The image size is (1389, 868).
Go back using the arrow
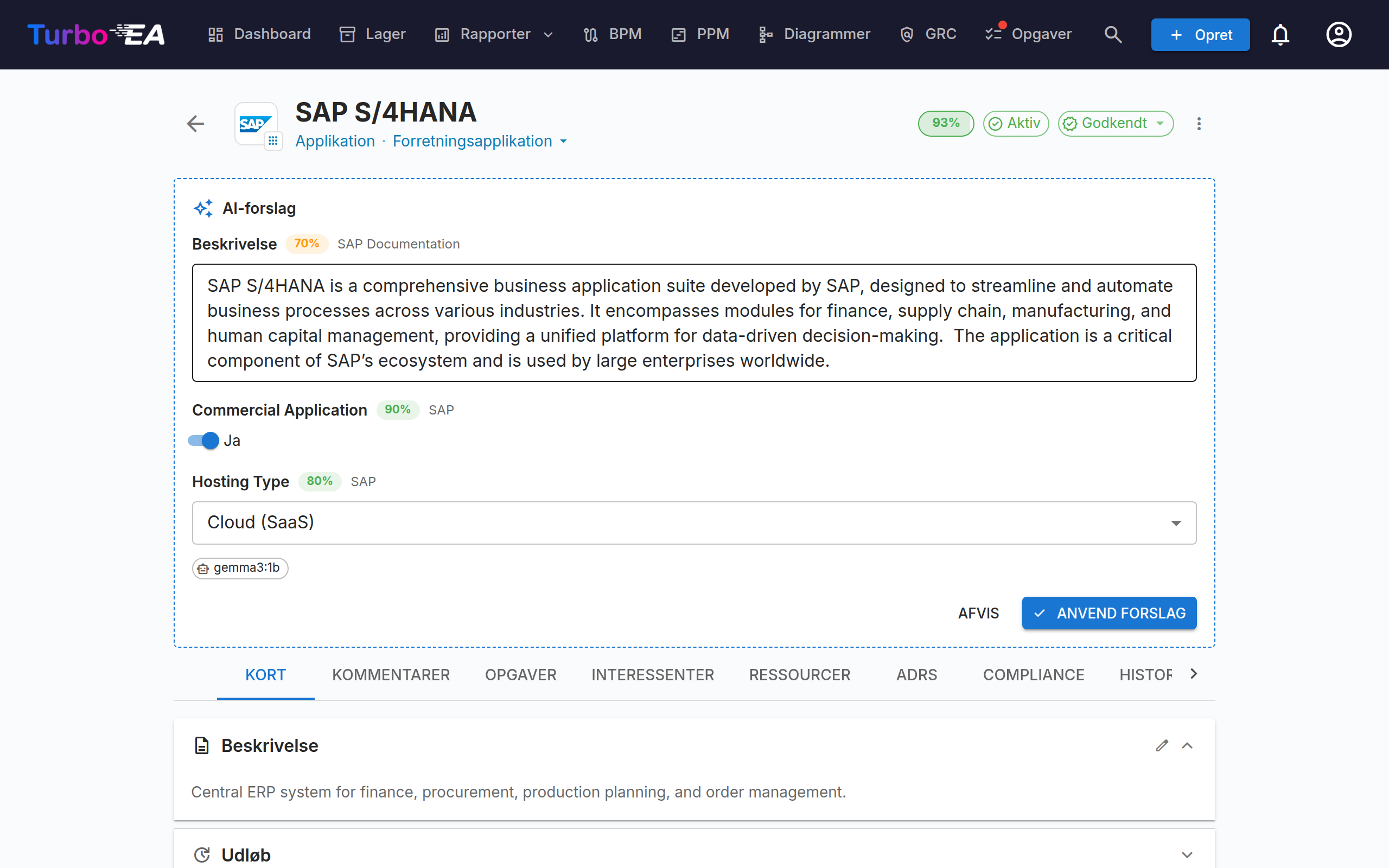click(x=196, y=124)
